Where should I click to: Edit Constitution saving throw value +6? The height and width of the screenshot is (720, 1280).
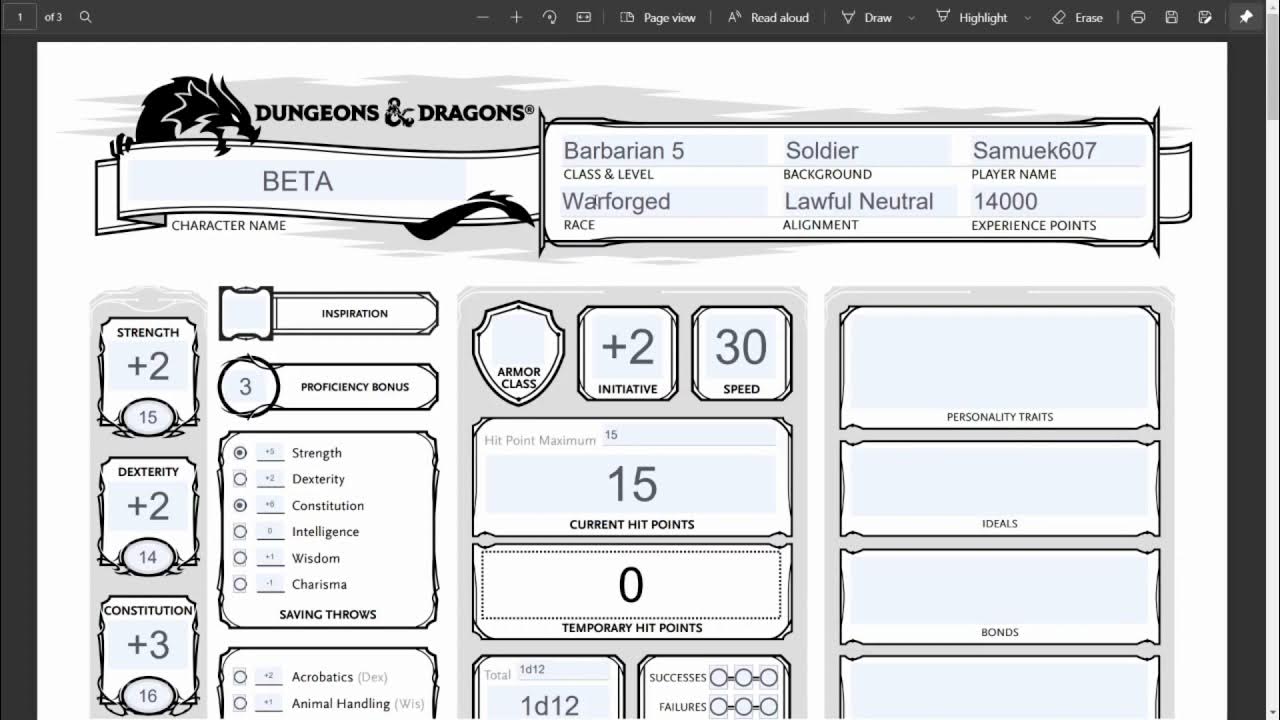click(x=269, y=504)
